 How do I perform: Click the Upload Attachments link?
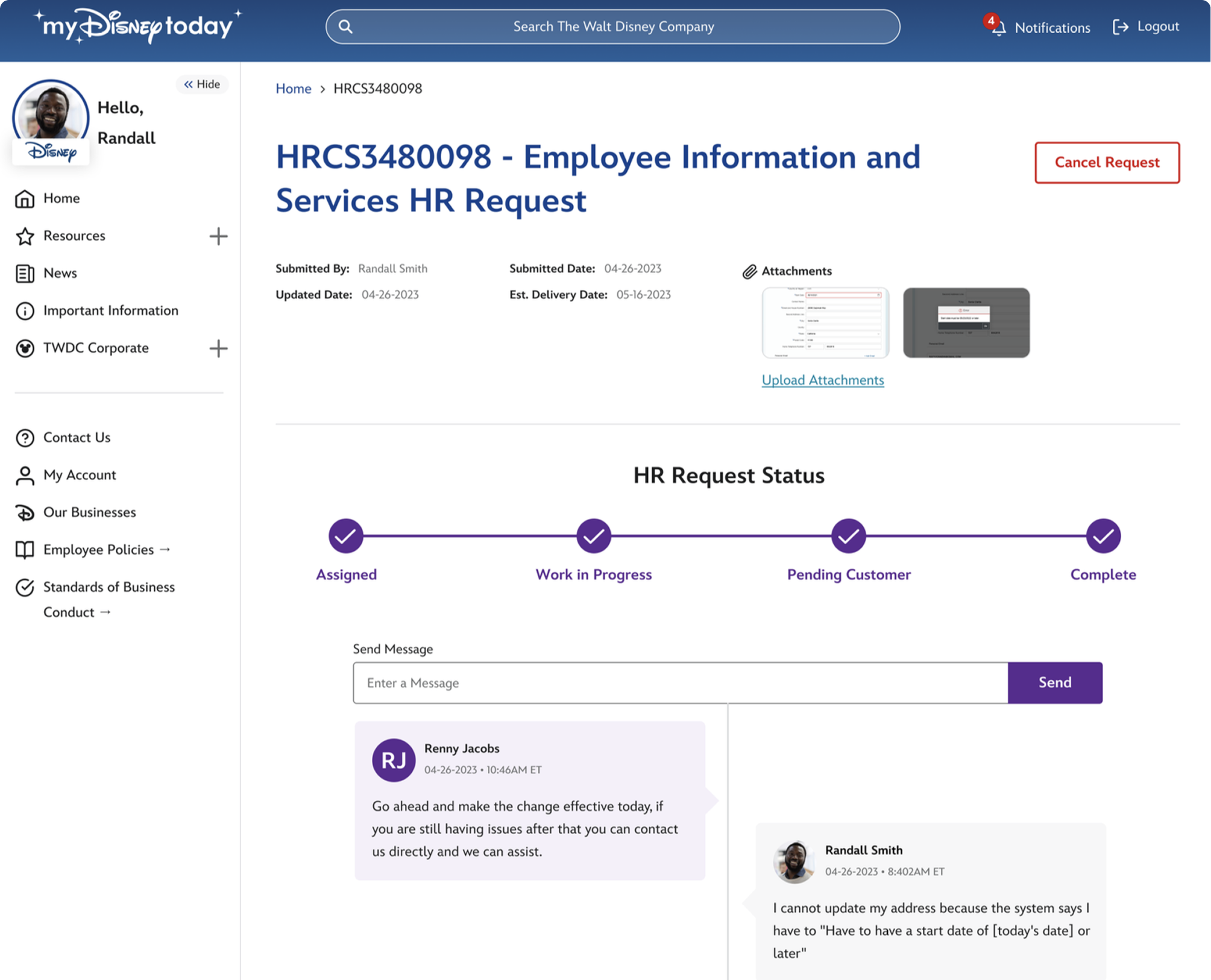point(822,380)
